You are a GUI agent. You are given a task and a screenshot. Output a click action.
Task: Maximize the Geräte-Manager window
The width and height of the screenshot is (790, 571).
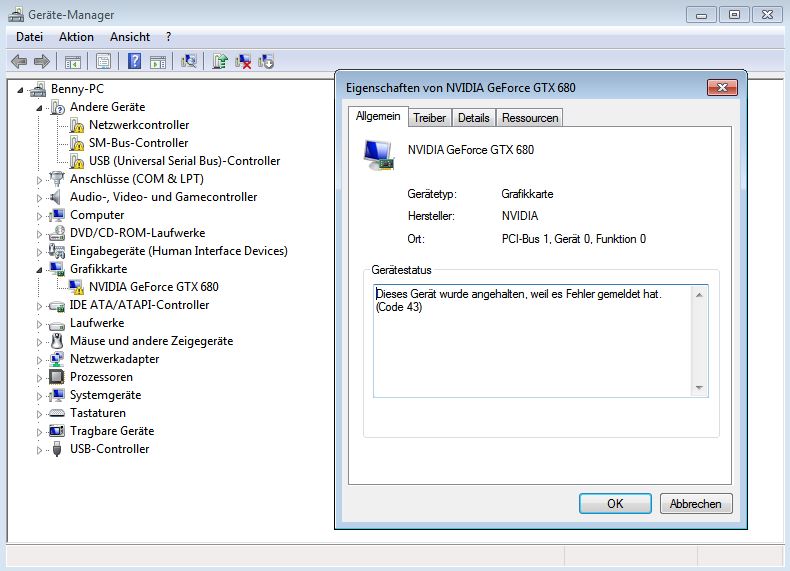coord(735,15)
